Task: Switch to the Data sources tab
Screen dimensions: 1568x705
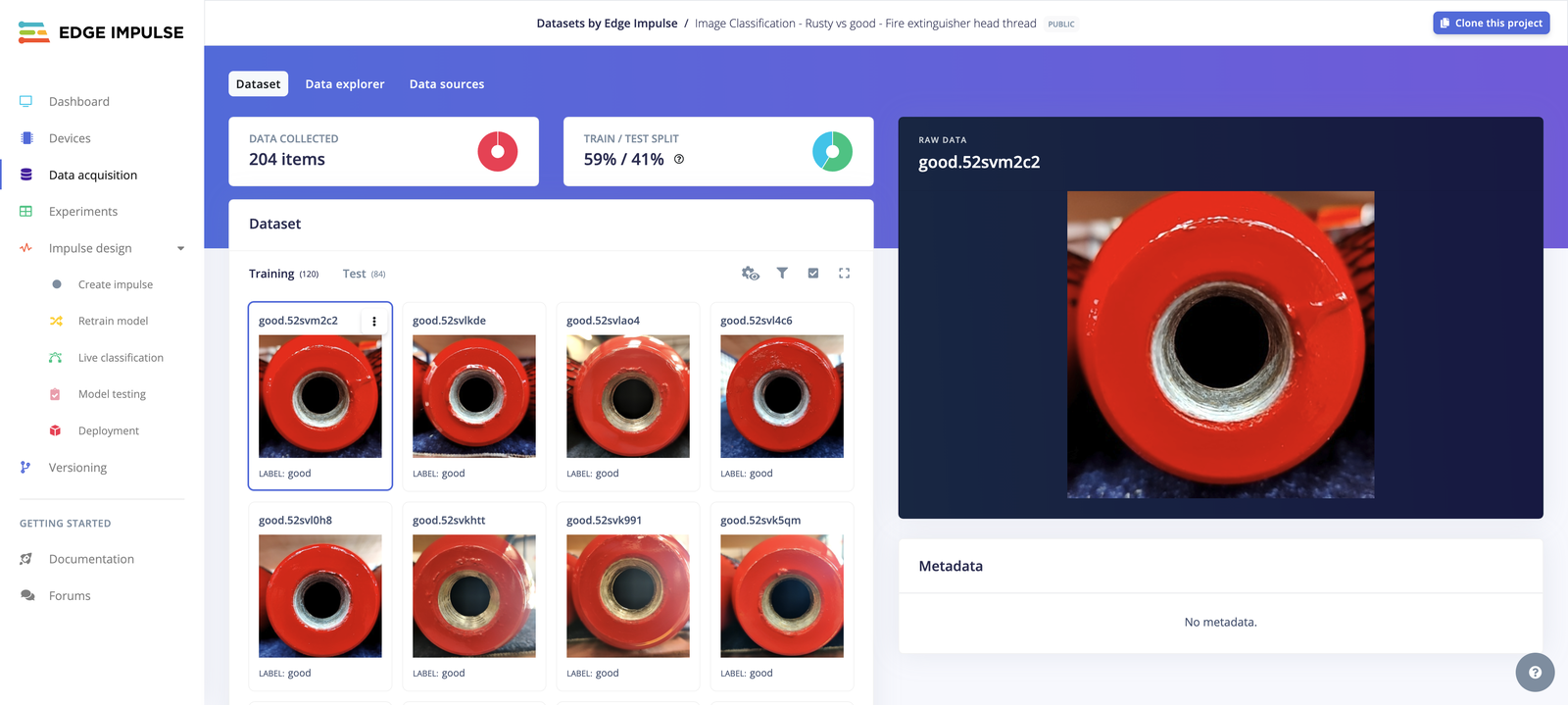Action: pyautogui.click(x=447, y=83)
